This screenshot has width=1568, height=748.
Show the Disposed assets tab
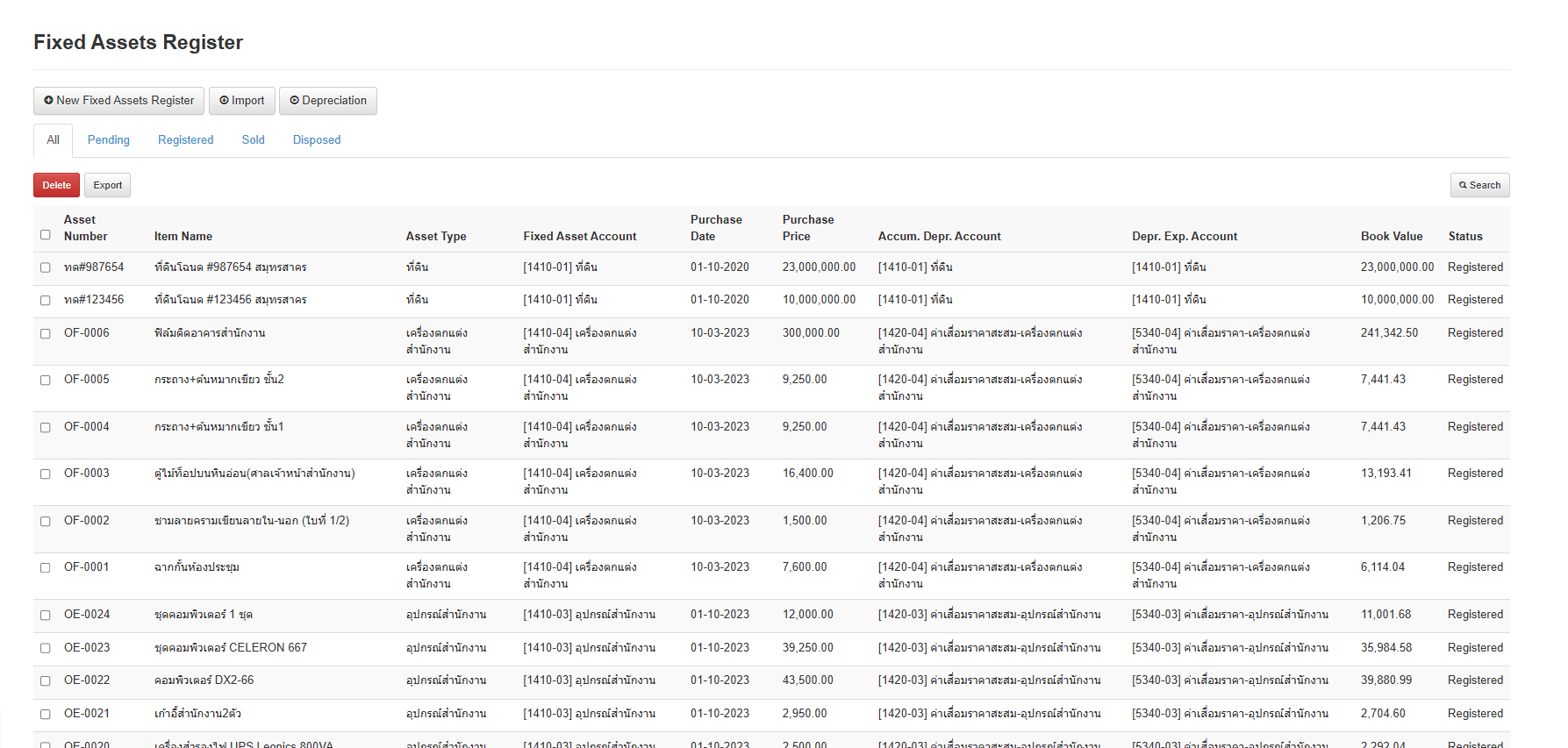317,140
